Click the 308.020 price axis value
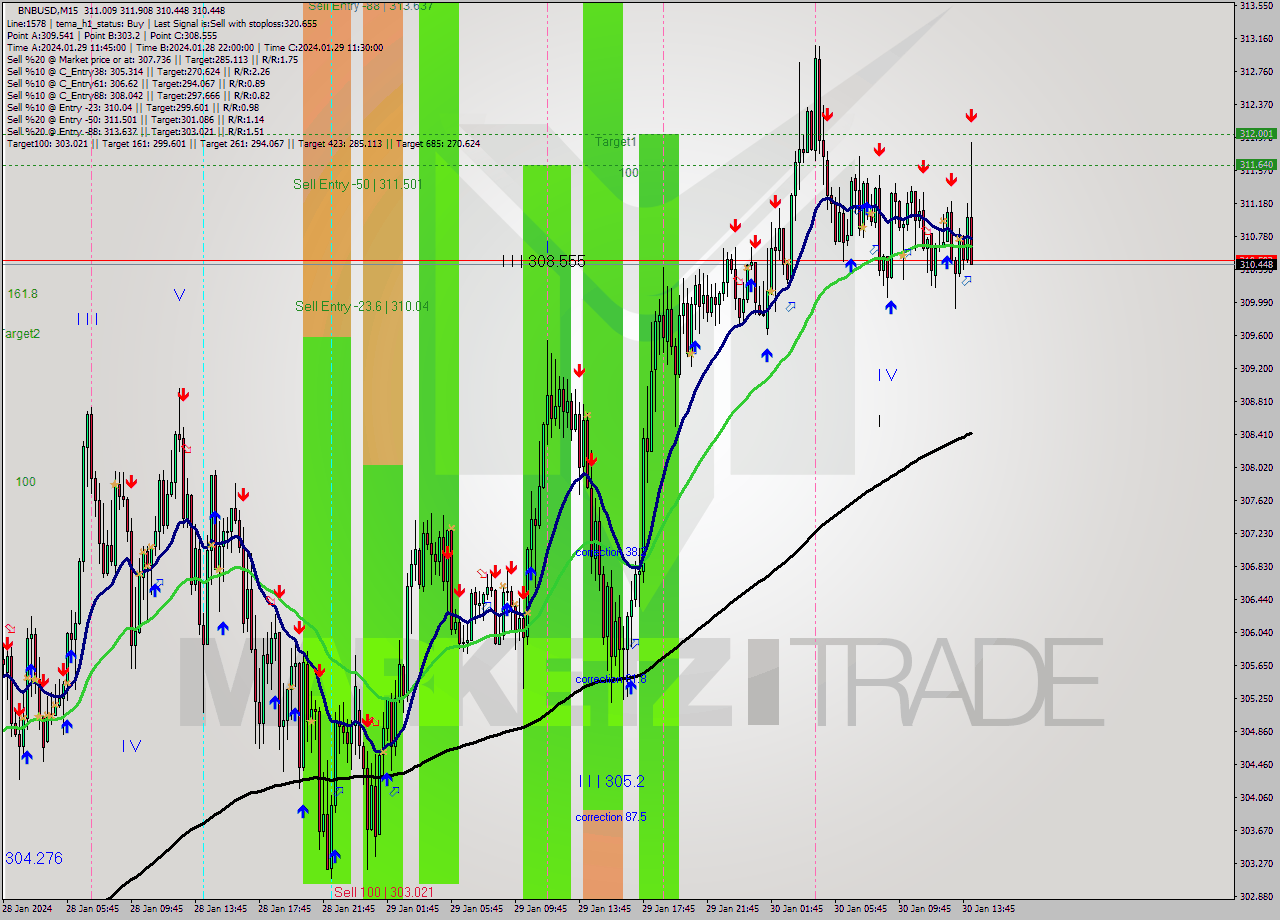Viewport: 1280px width, 920px height. pos(1256,468)
